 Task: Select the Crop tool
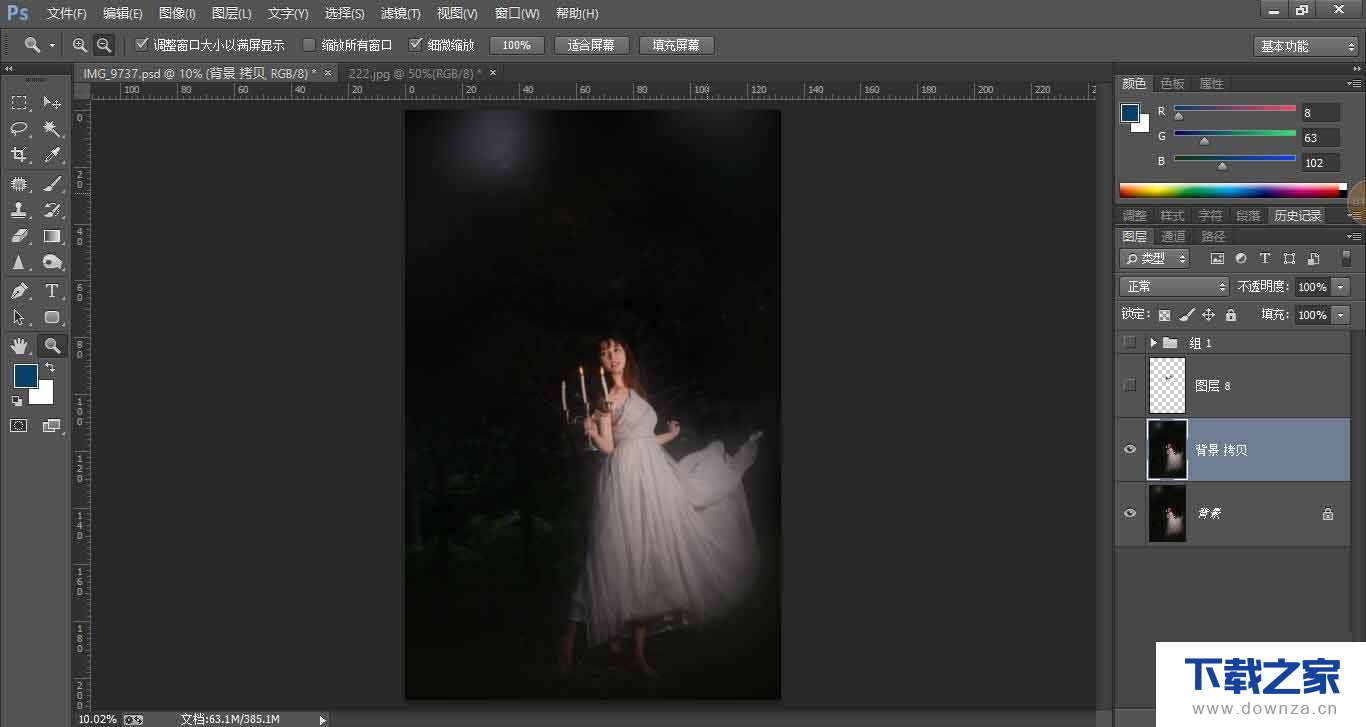tap(19, 155)
